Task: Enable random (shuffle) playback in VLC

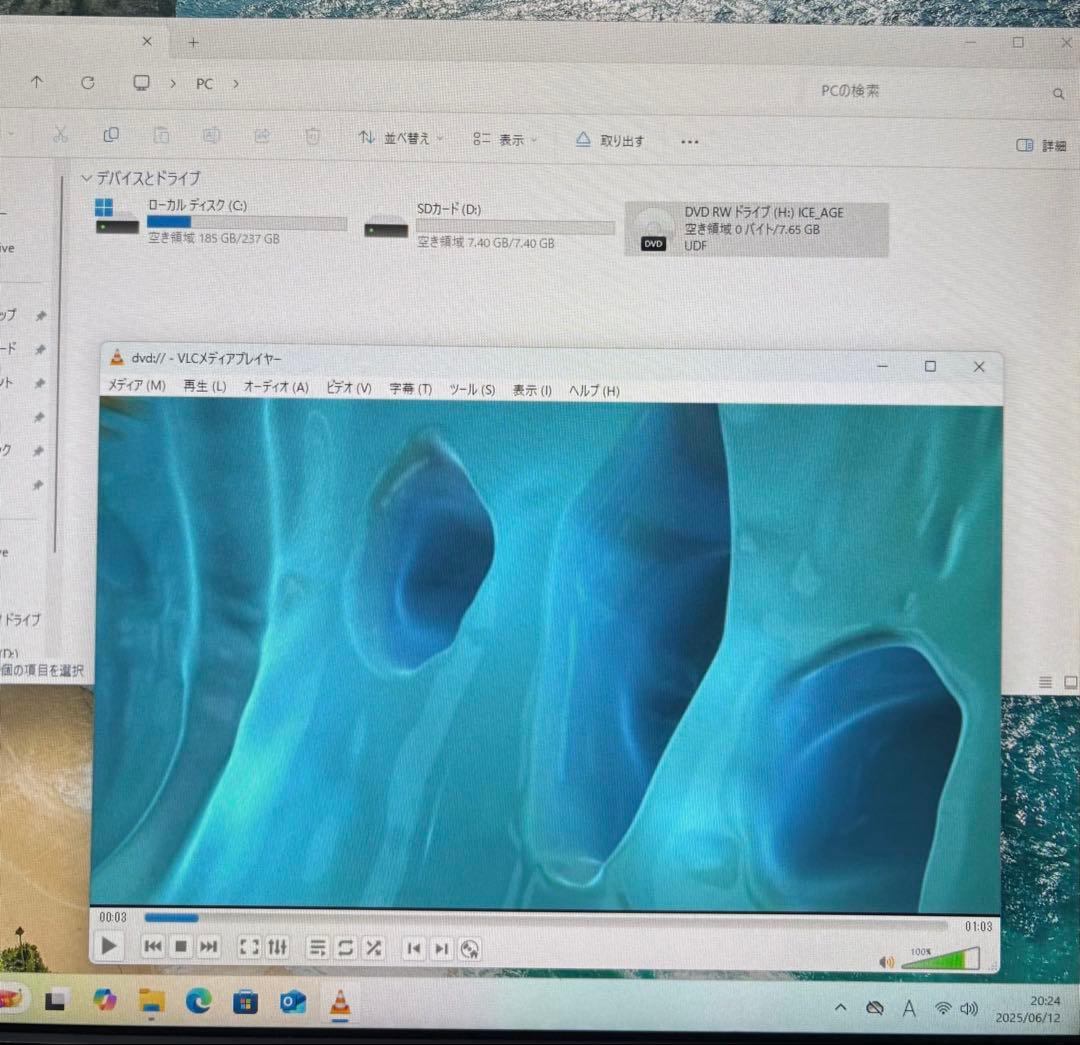Action: (x=373, y=947)
